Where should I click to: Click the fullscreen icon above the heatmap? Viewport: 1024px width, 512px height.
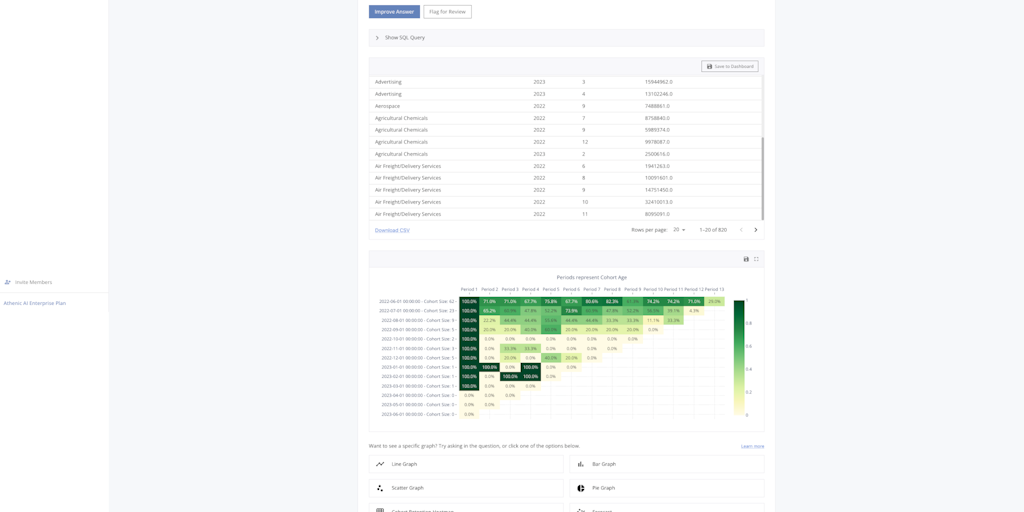click(756, 259)
